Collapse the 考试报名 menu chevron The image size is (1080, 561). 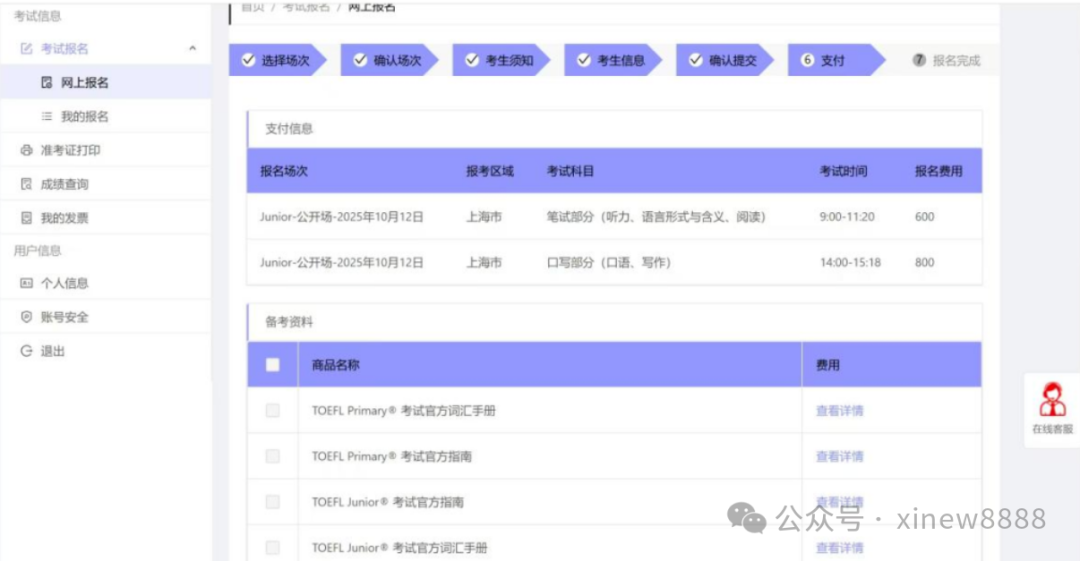(192, 49)
